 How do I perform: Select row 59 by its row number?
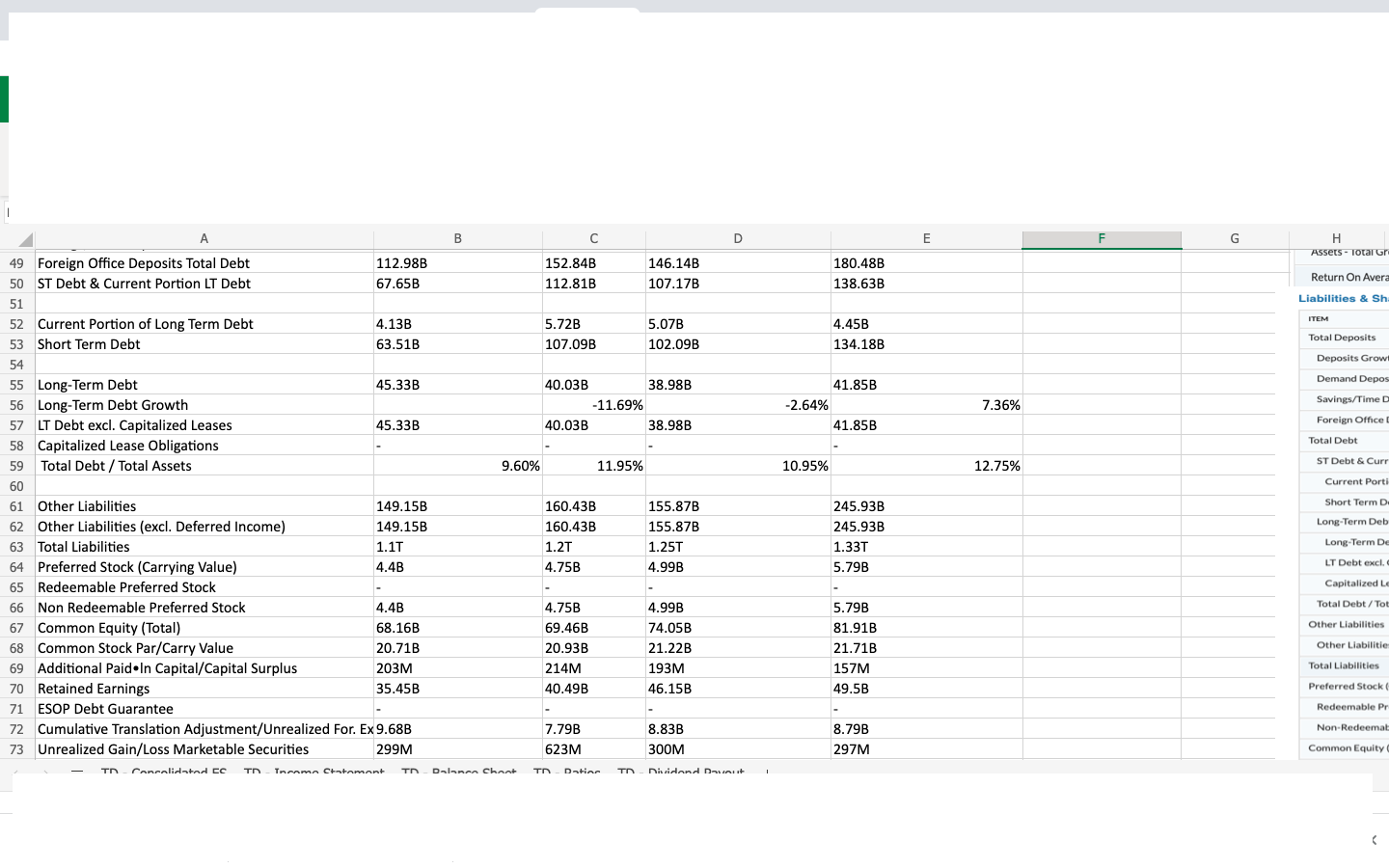click(15, 465)
